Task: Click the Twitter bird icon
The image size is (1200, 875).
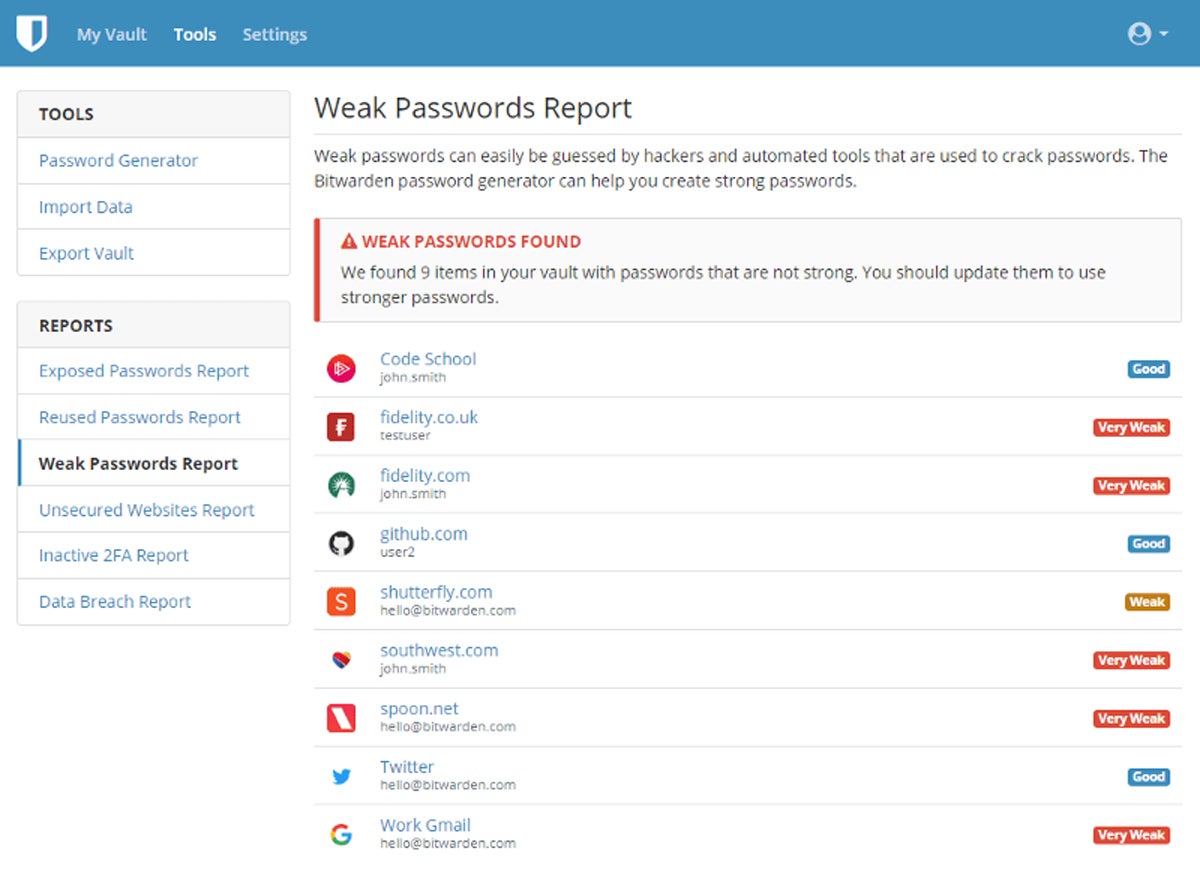Action: pos(341,777)
